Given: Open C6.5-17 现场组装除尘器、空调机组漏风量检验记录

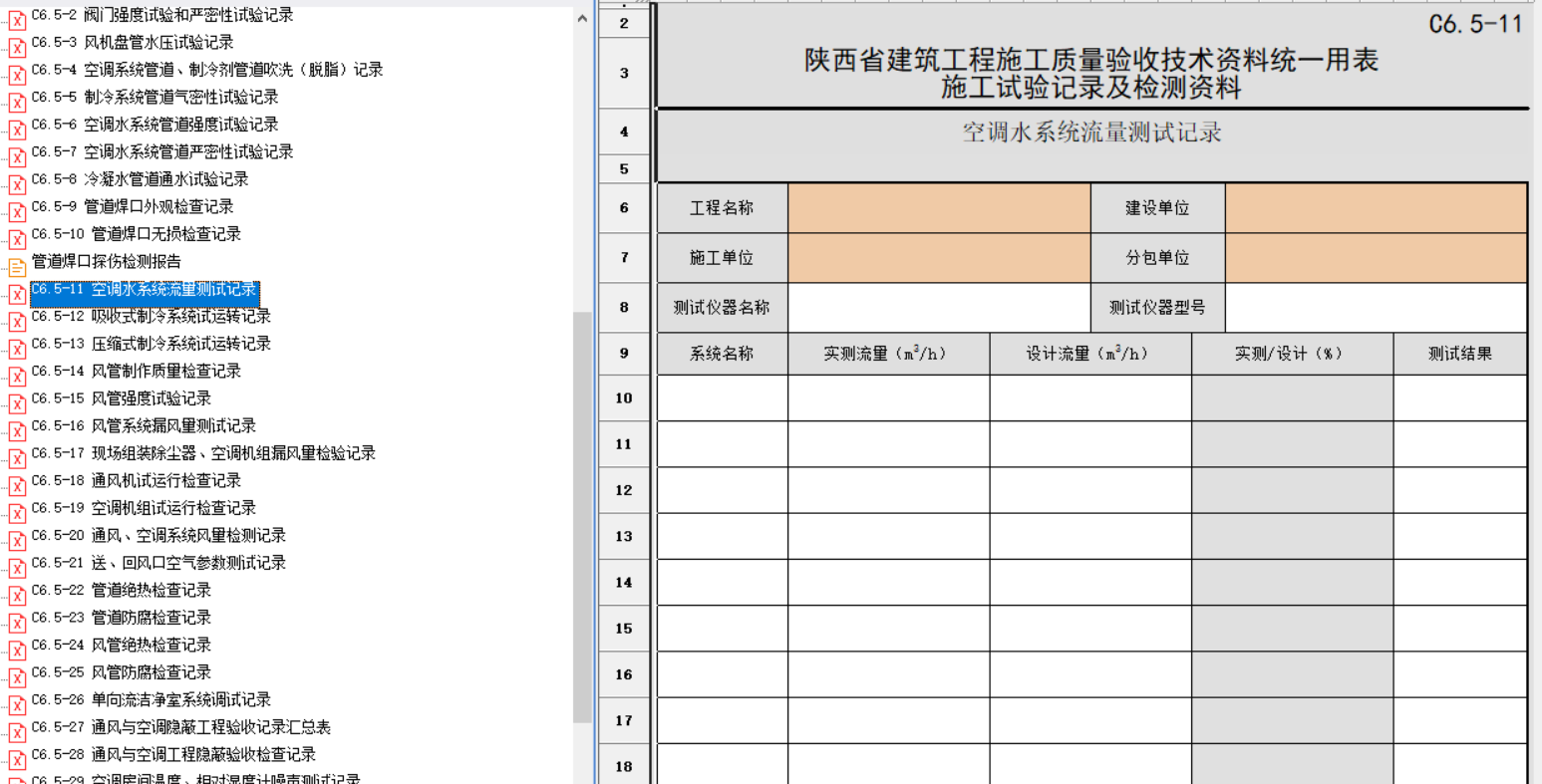Looking at the screenshot, I should point(233,453).
